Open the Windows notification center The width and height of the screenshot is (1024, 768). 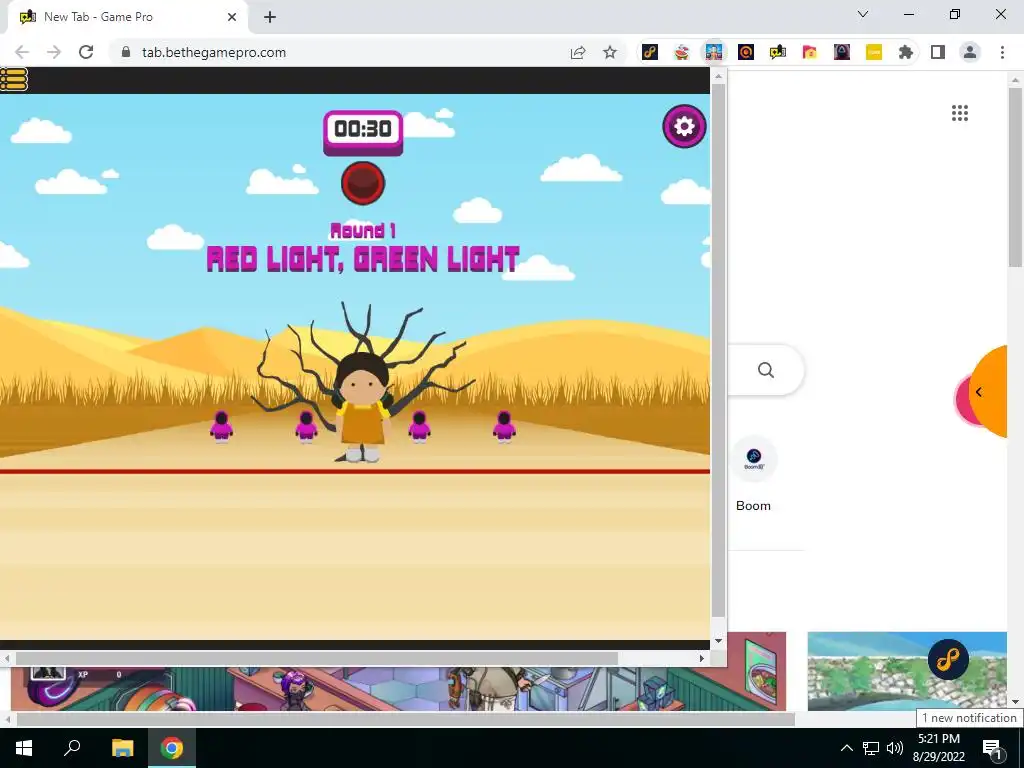click(x=993, y=748)
